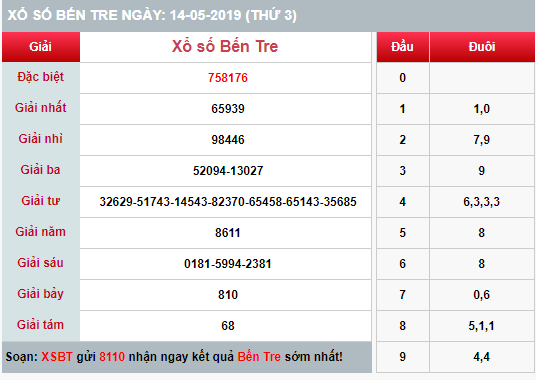536x380 pixels.
Task: Click the 'Đầu' column header
Action: pos(403,47)
